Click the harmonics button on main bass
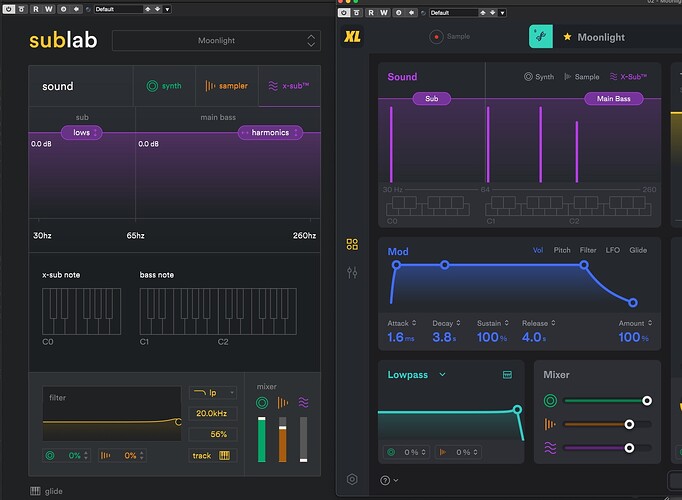682x500 pixels. pos(269,132)
